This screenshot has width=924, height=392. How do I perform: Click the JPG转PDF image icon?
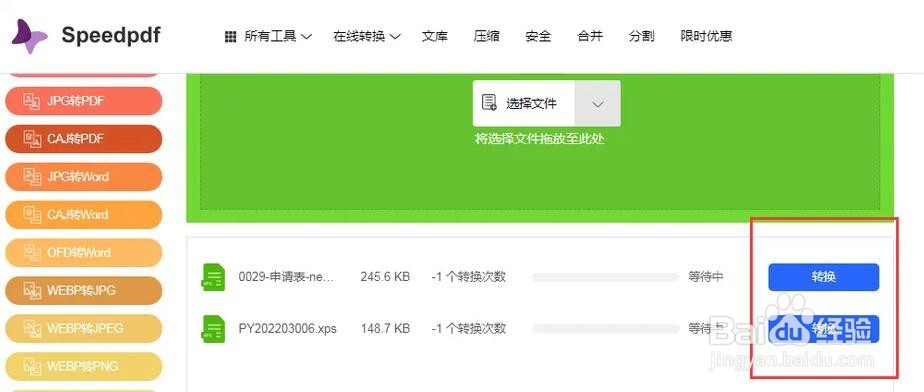point(32,101)
